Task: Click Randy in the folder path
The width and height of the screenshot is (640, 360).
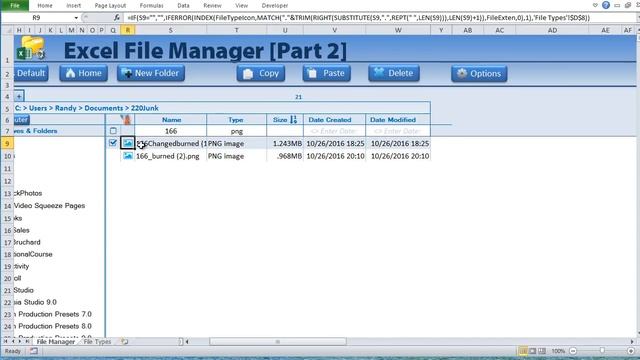Action: [x=66, y=108]
